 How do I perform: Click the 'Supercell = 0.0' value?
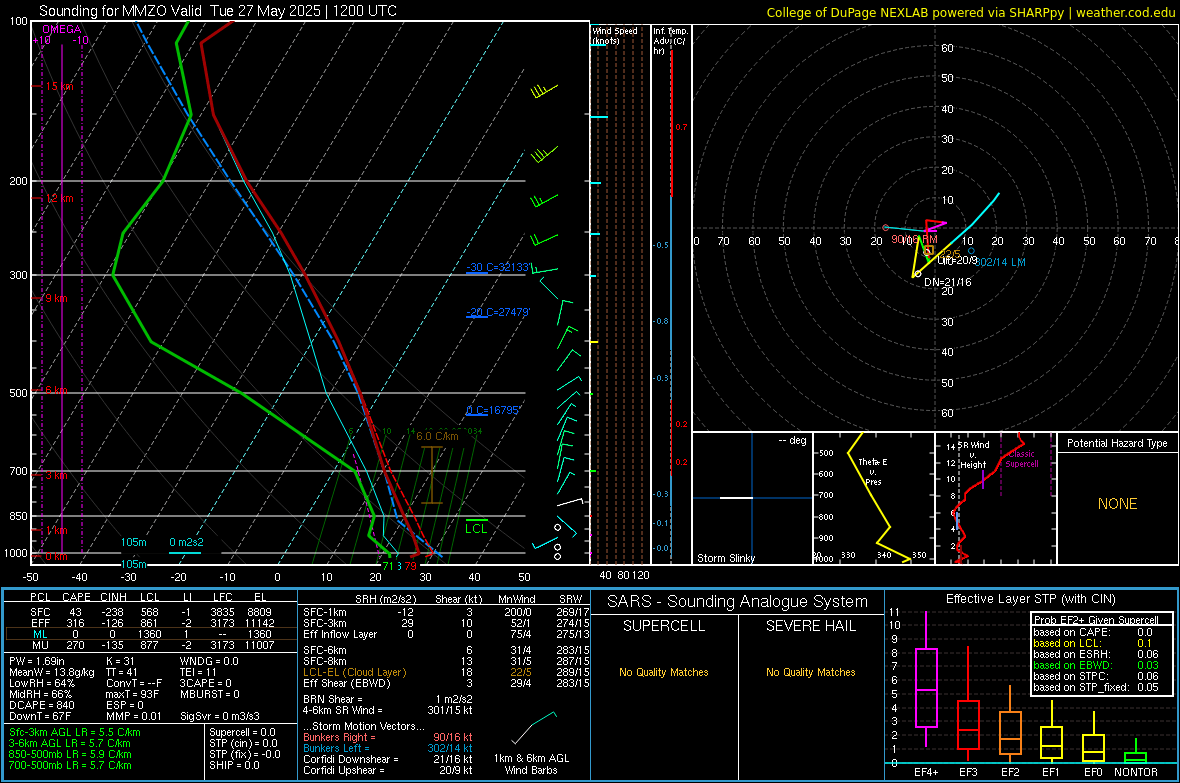point(242,732)
